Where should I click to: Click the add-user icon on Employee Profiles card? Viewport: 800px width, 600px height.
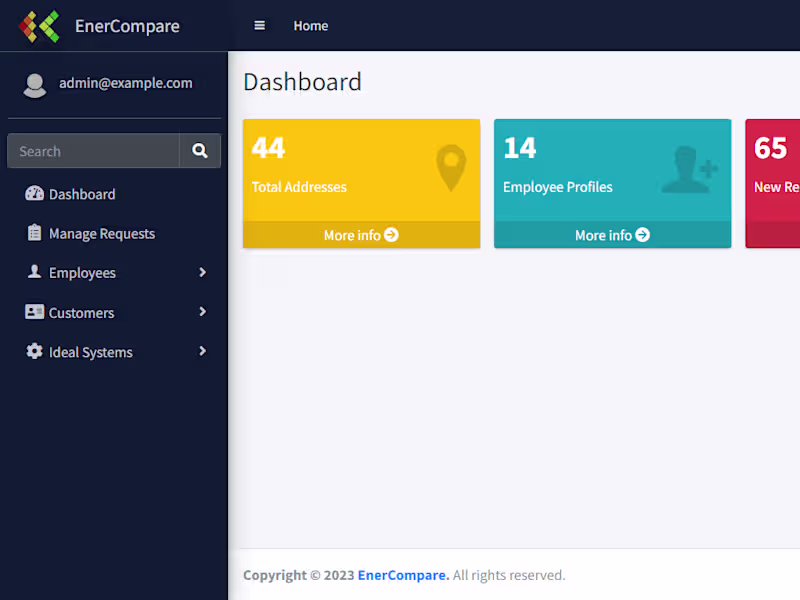click(x=690, y=170)
